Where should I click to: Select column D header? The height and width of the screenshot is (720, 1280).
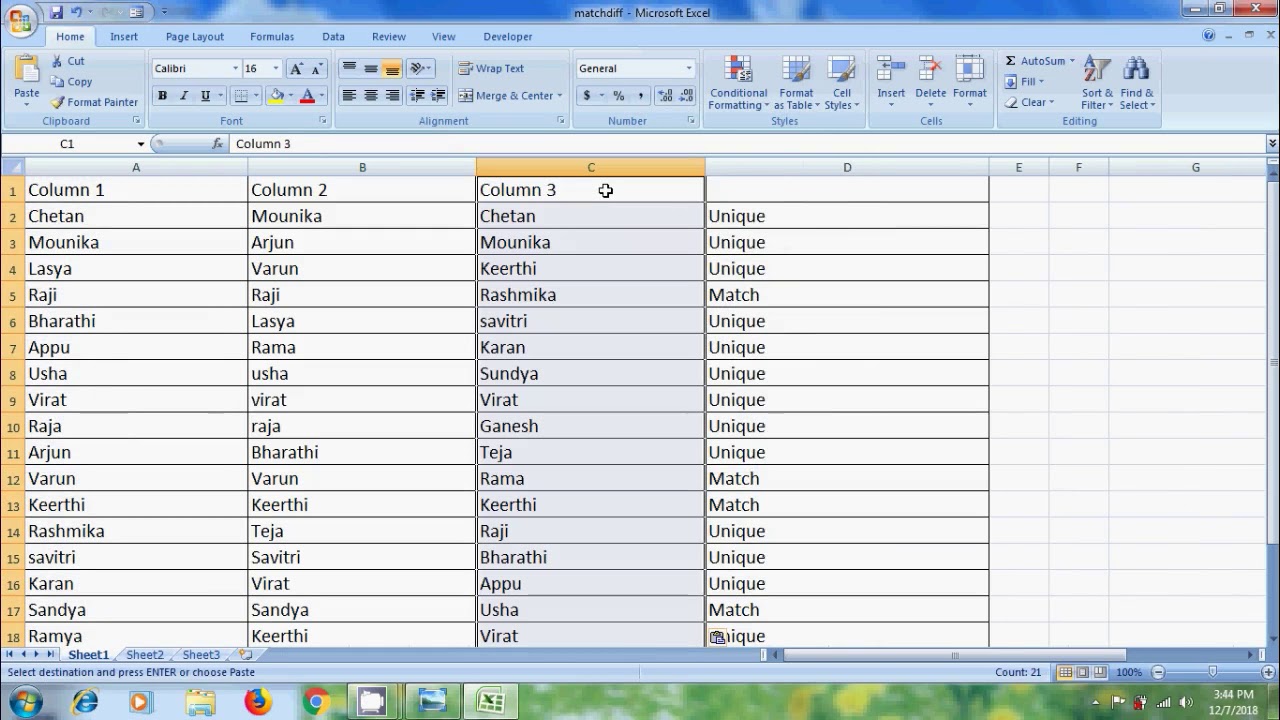847,168
